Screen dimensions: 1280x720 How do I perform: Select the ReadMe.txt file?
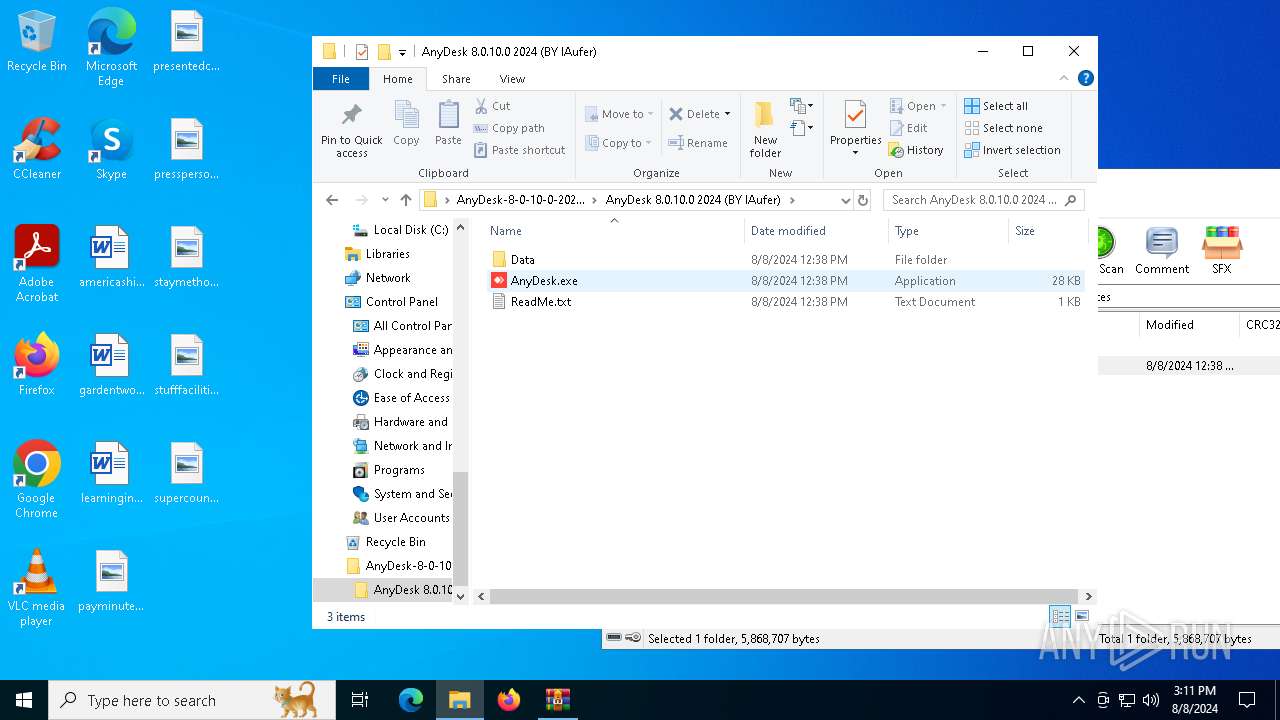(x=785, y=302)
